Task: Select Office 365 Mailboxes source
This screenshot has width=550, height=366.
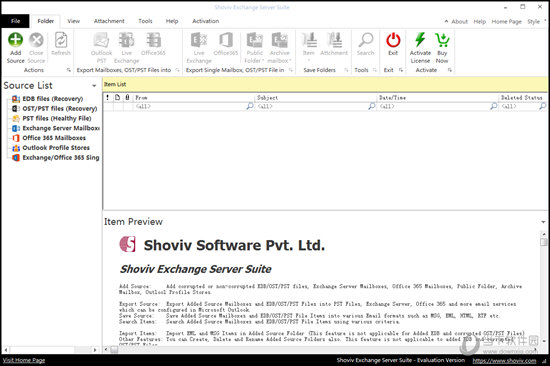Action: 54,138
